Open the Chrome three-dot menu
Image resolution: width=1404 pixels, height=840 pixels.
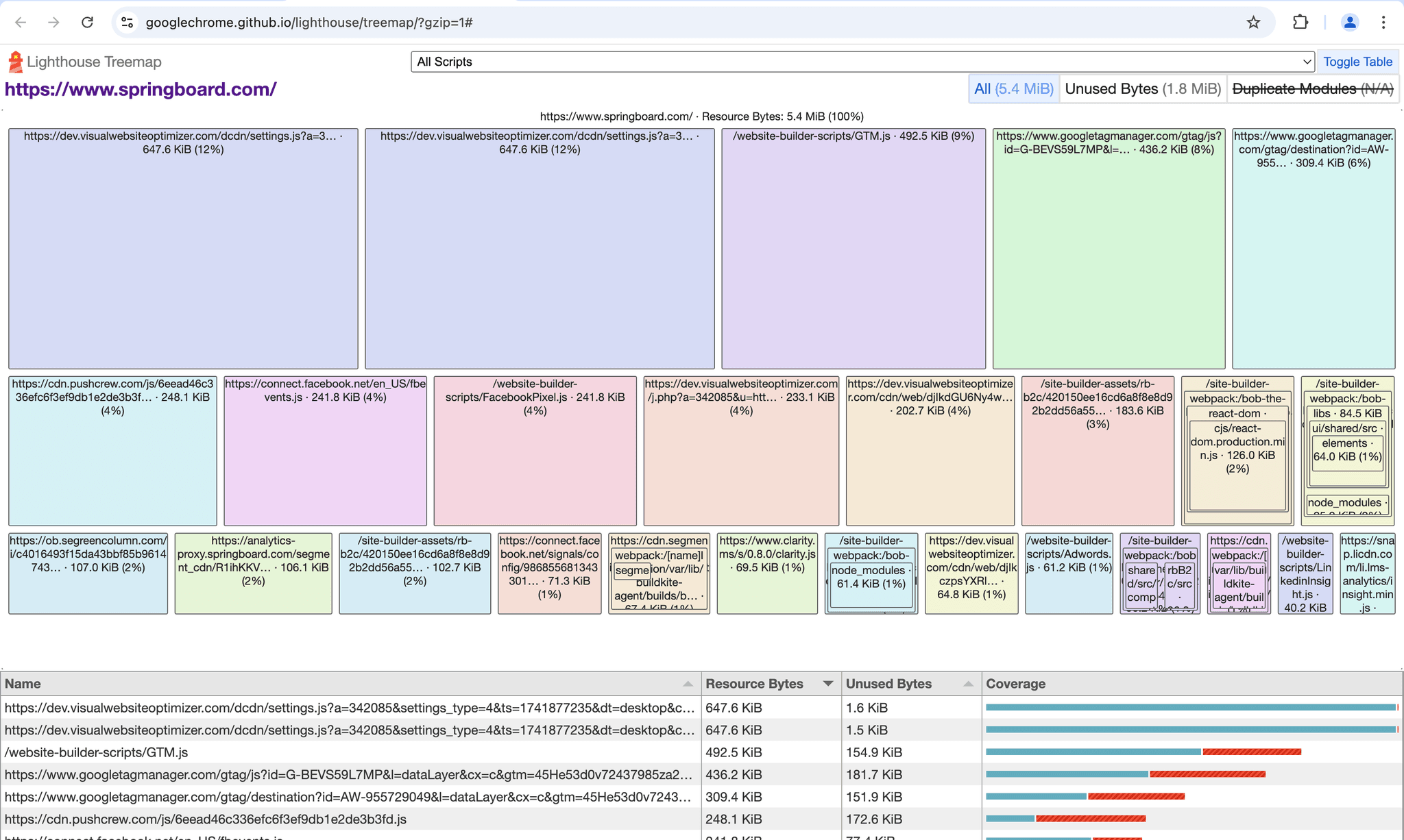[1383, 23]
